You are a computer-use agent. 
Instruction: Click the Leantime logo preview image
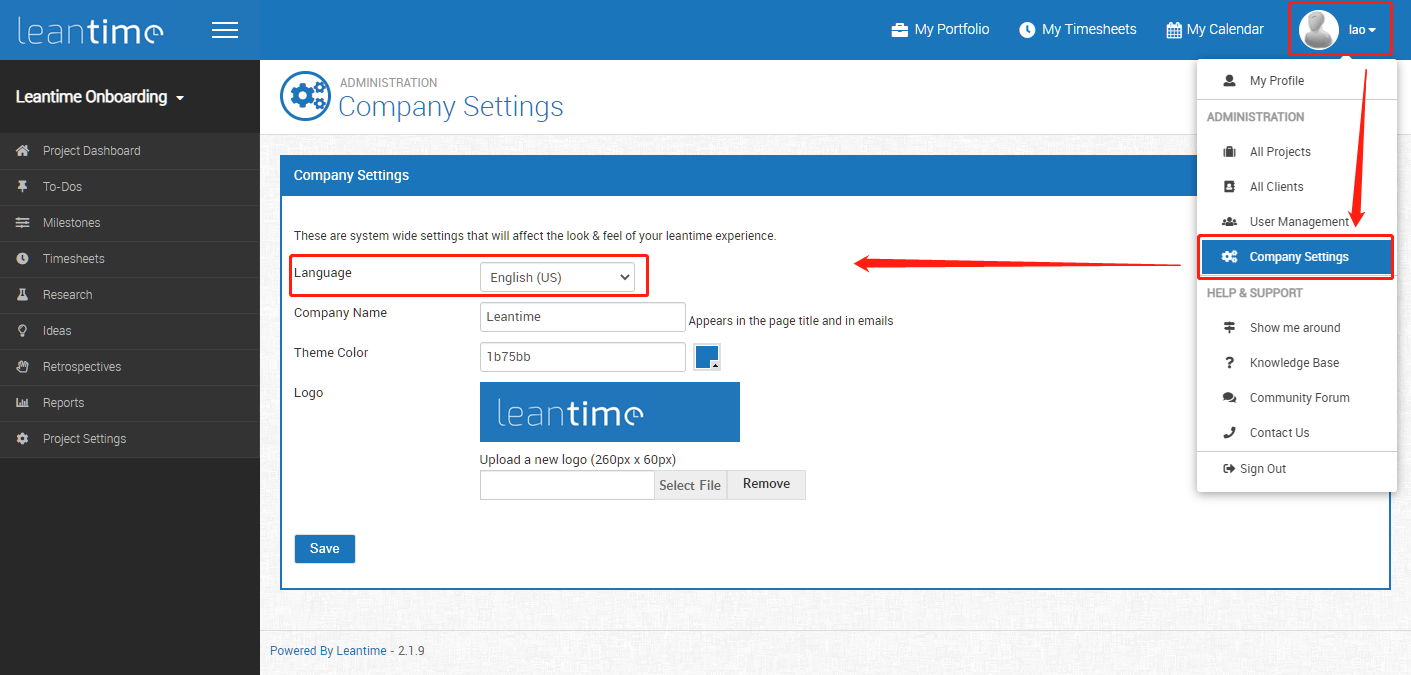pyautogui.click(x=610, y=412)
